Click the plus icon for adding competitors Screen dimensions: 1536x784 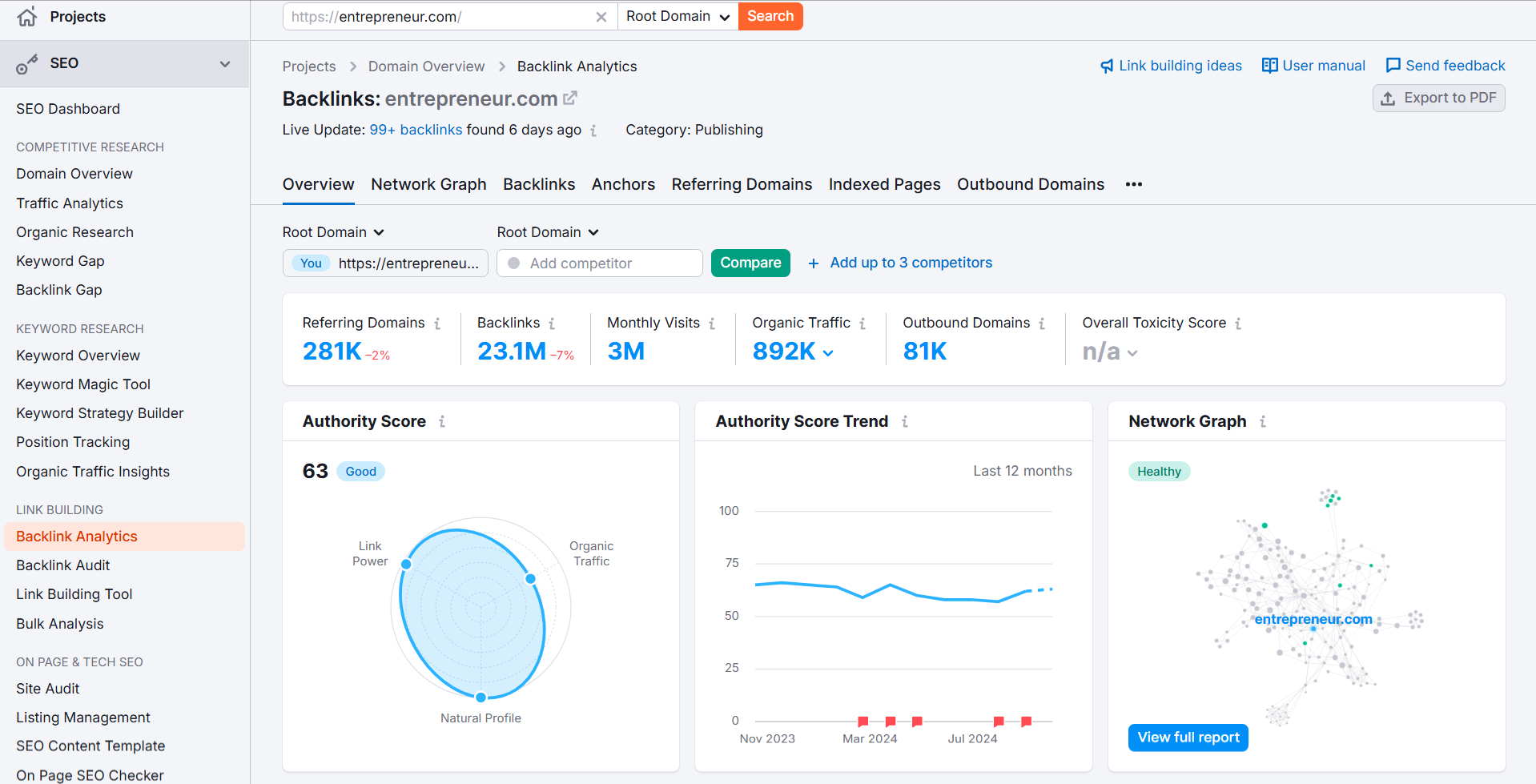coord(814,263)
